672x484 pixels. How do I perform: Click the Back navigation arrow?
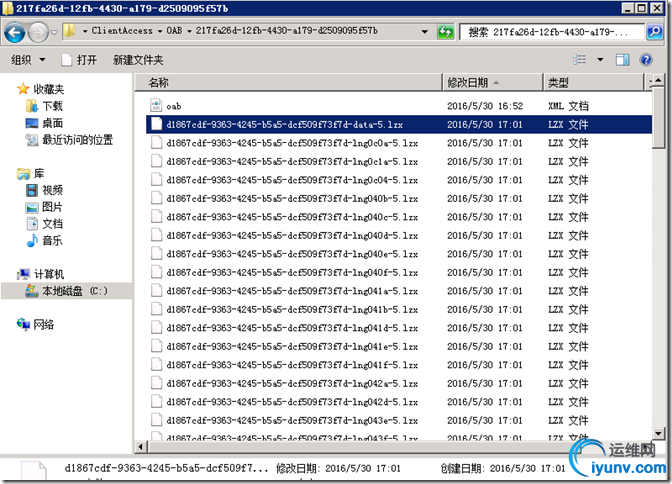pos(15,33)
